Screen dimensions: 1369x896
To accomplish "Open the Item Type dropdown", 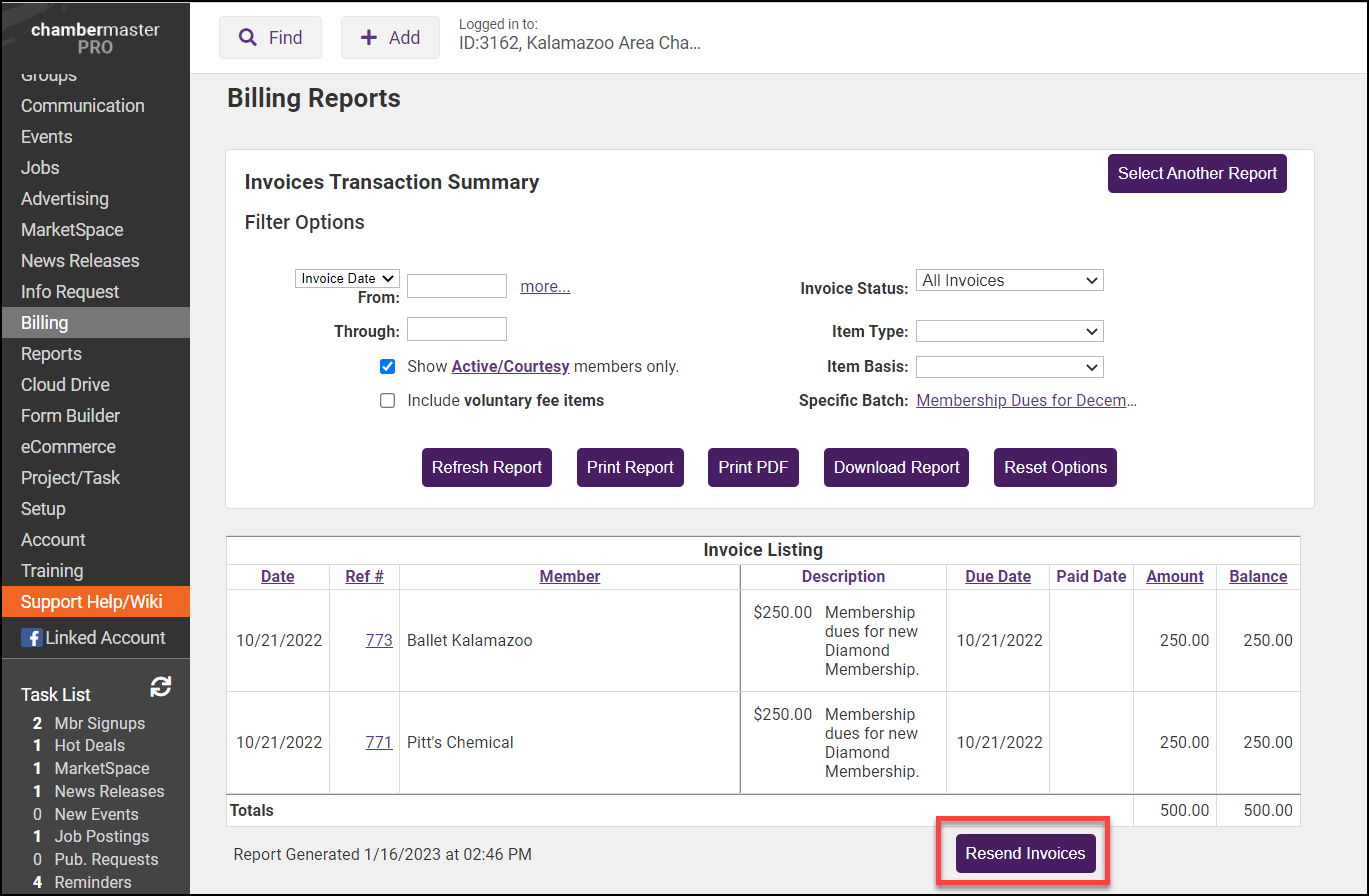I will 1009,331.
